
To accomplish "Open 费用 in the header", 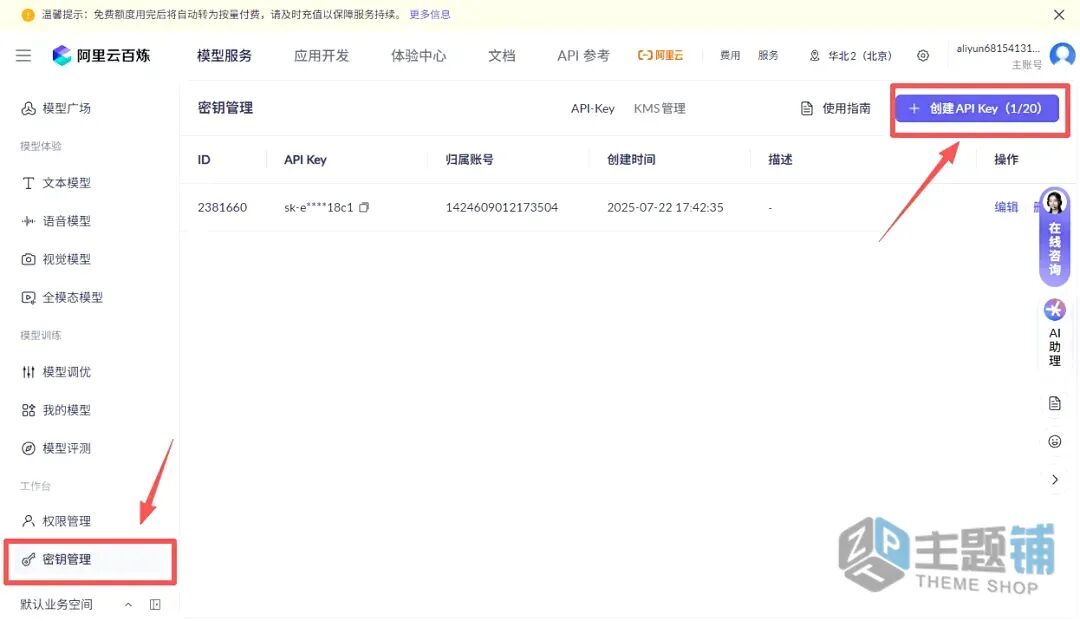I will (x=730, y=56).
